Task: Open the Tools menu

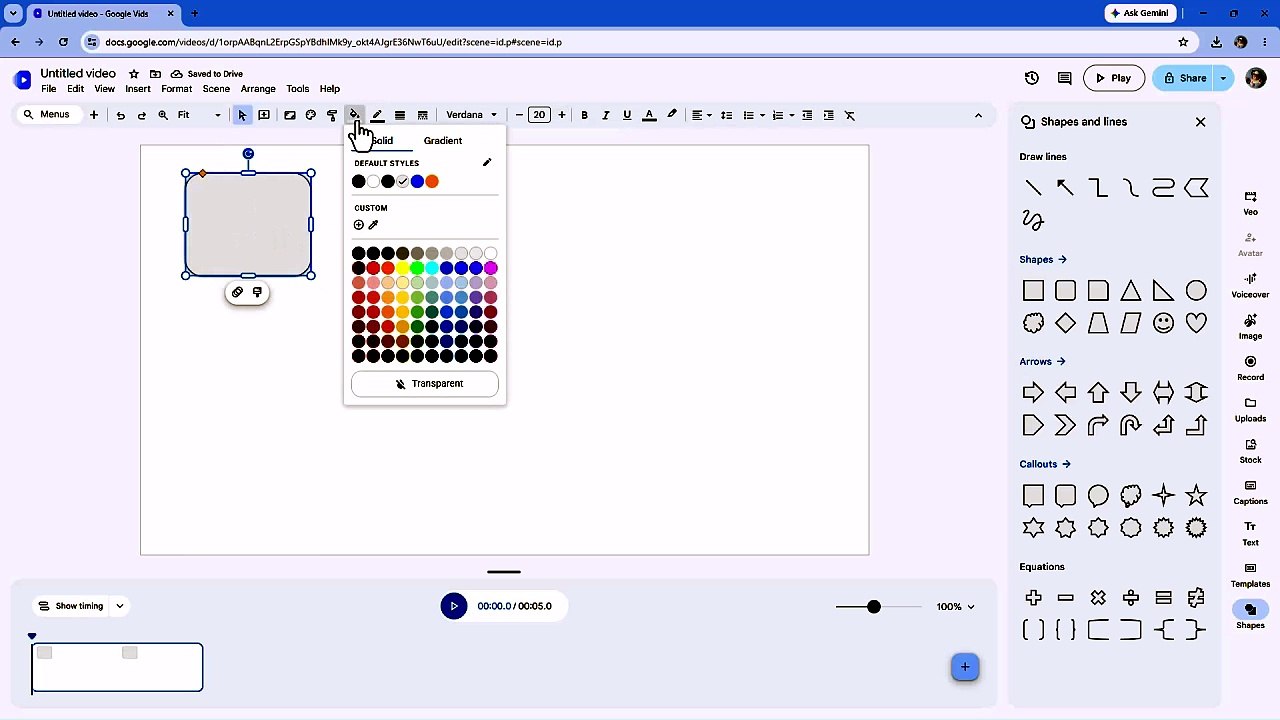Action: [298, 89]
